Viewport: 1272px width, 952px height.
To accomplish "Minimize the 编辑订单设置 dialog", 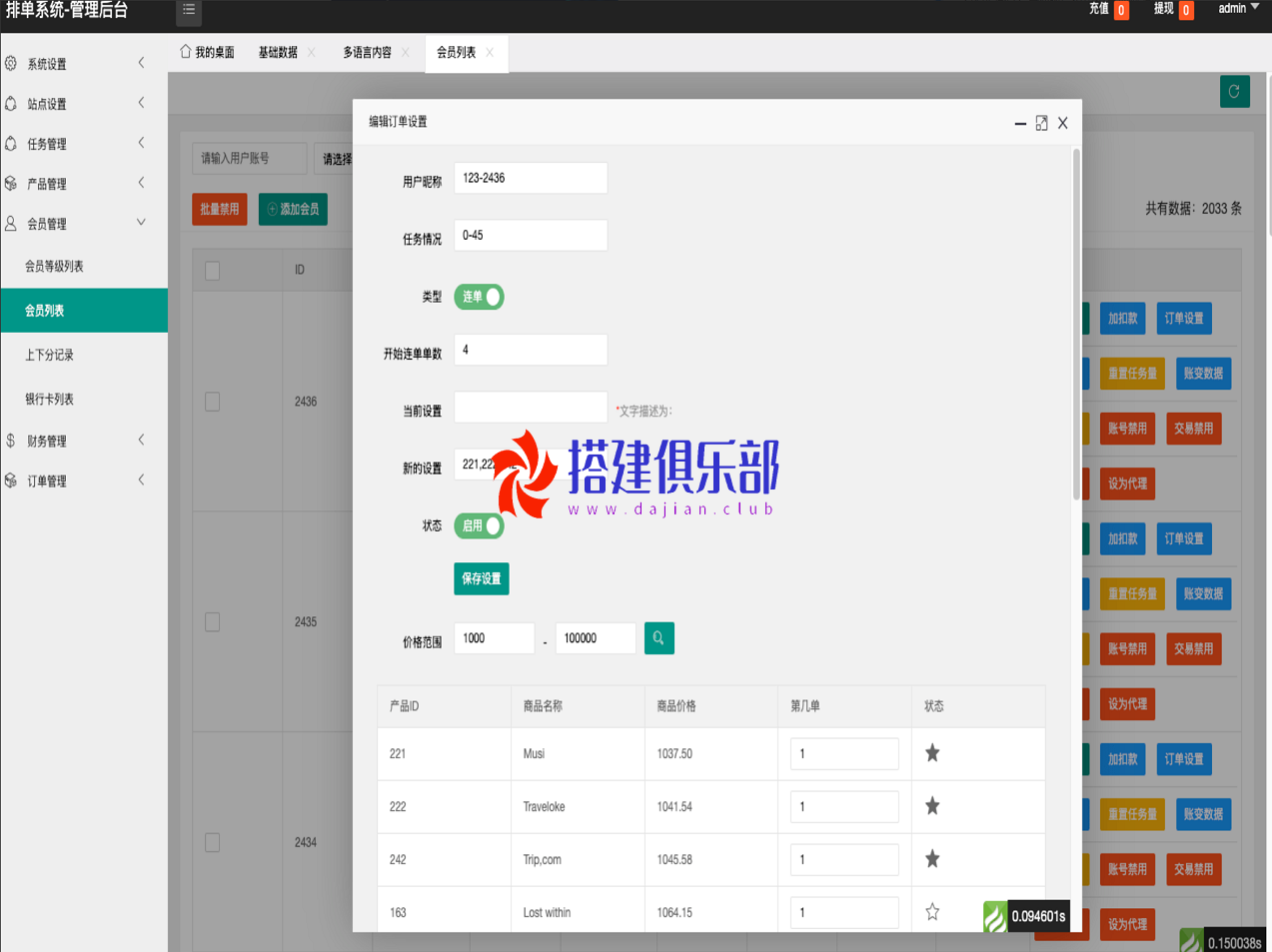I will pos(1020,123).
